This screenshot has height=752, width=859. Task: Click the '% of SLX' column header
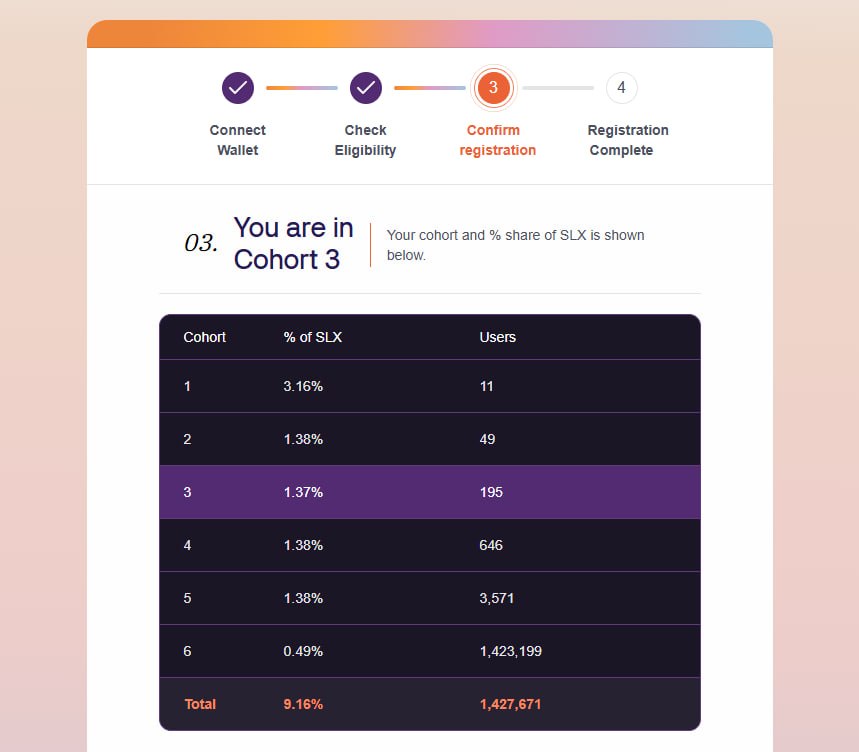pyautogui.click(x=313, y=337)
